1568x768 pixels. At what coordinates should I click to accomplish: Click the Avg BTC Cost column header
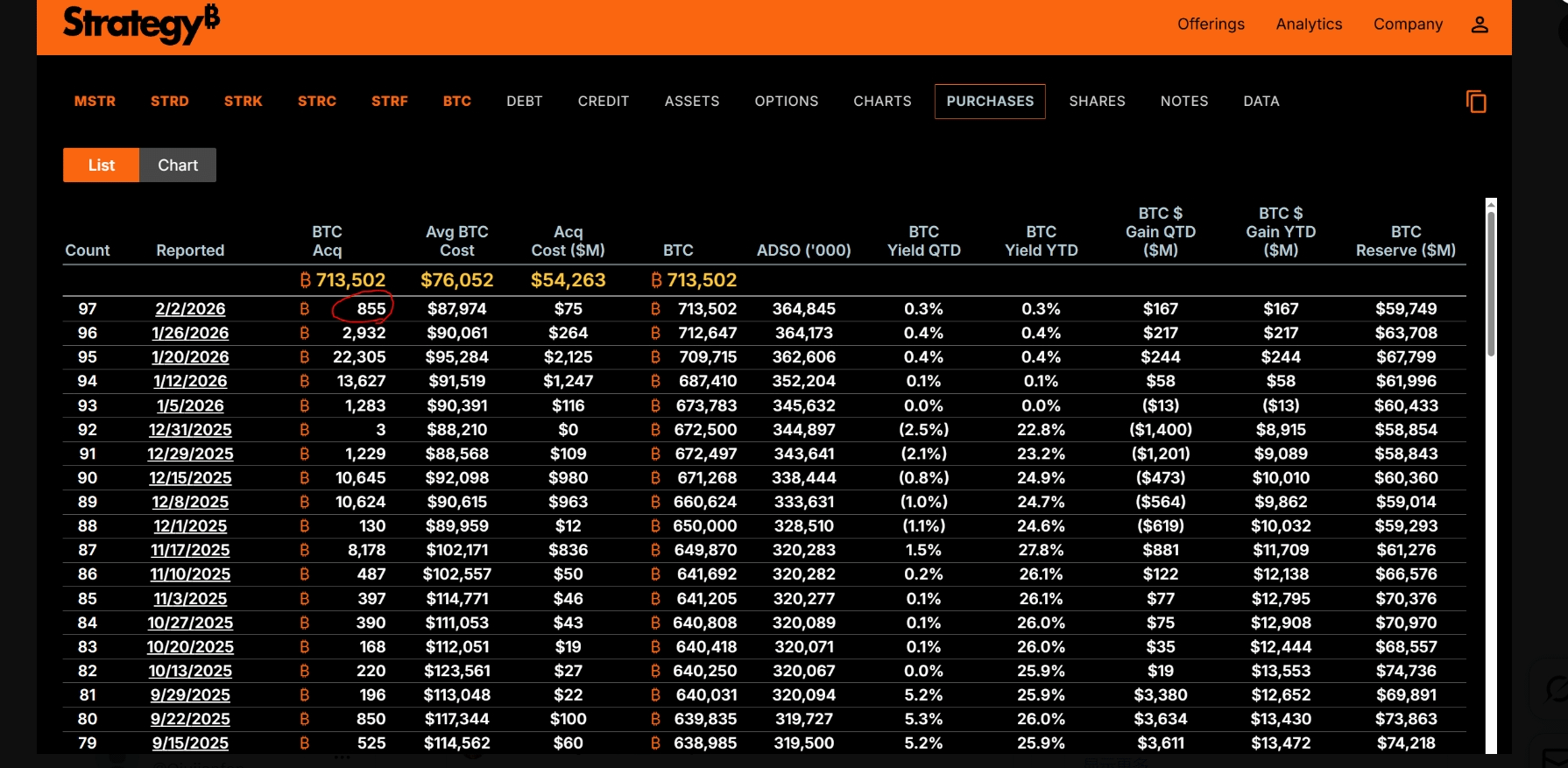(x=456, y=241)
